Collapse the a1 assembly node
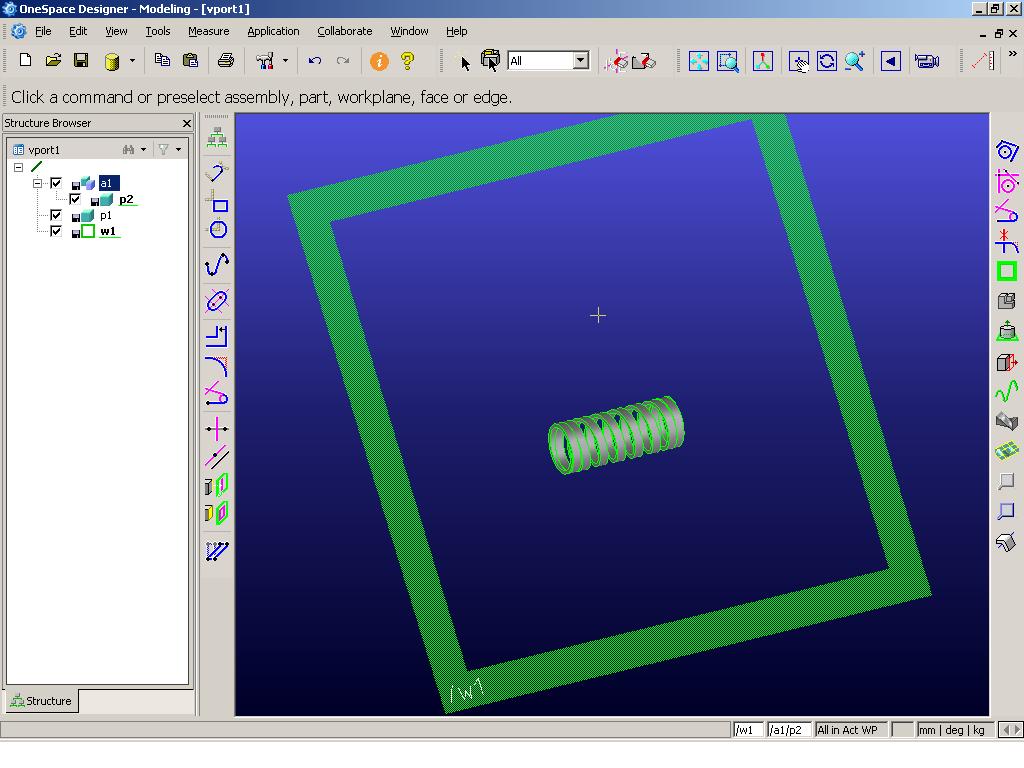 click(x=37, y=183)
